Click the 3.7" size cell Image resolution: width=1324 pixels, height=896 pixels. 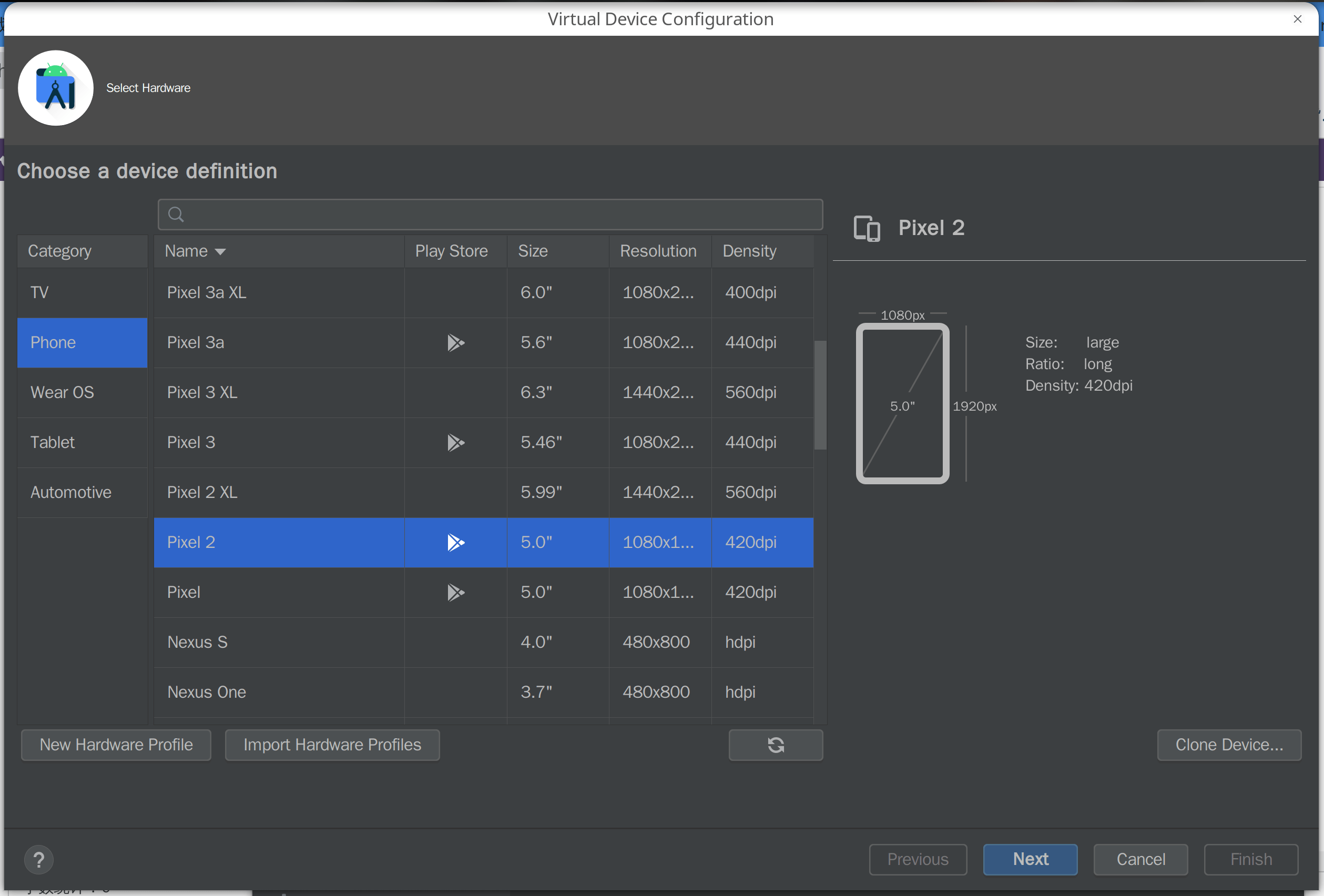pos(558,693)
